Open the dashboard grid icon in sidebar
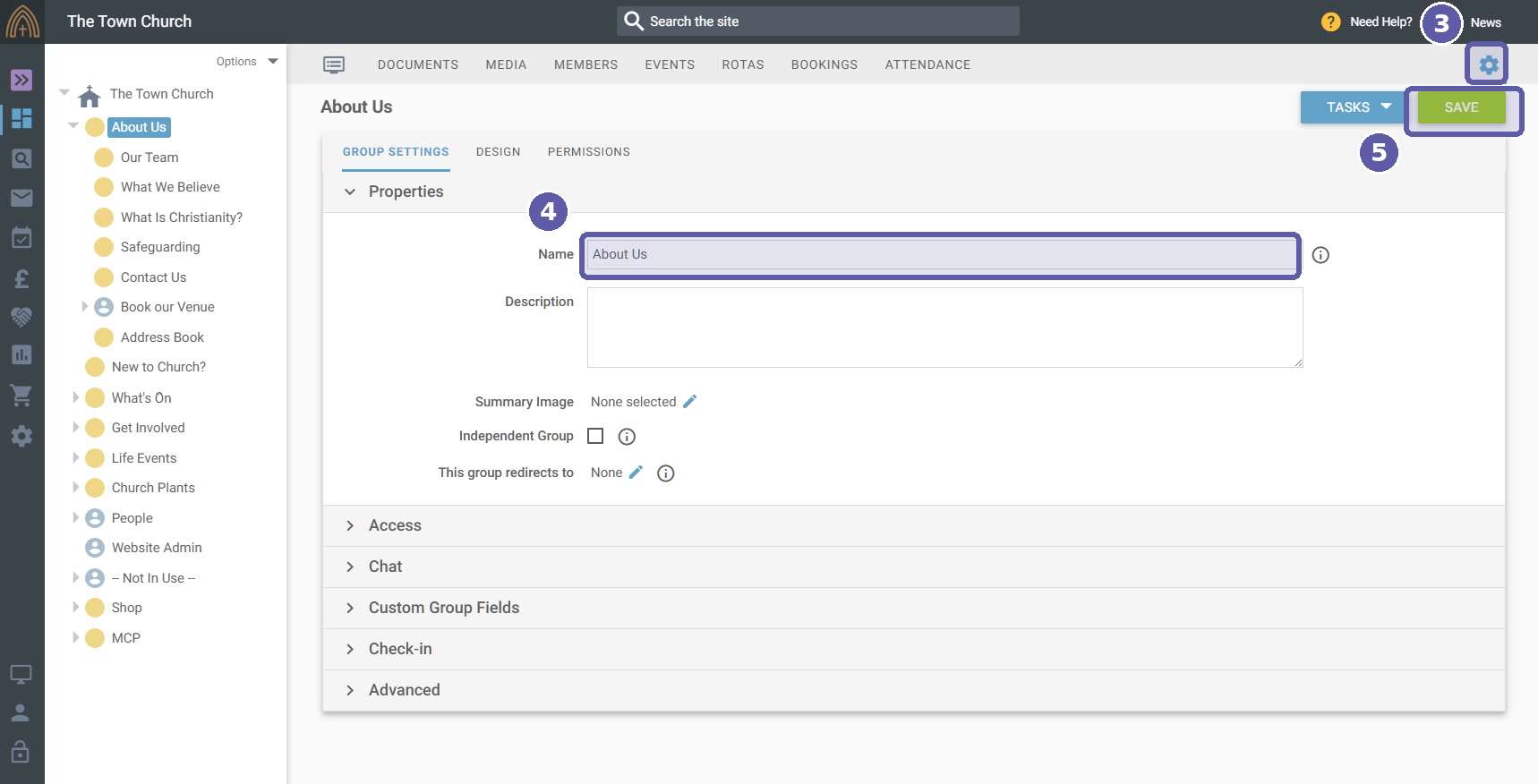The width and height of the screenshot is (1538, 784). (21, 118)
